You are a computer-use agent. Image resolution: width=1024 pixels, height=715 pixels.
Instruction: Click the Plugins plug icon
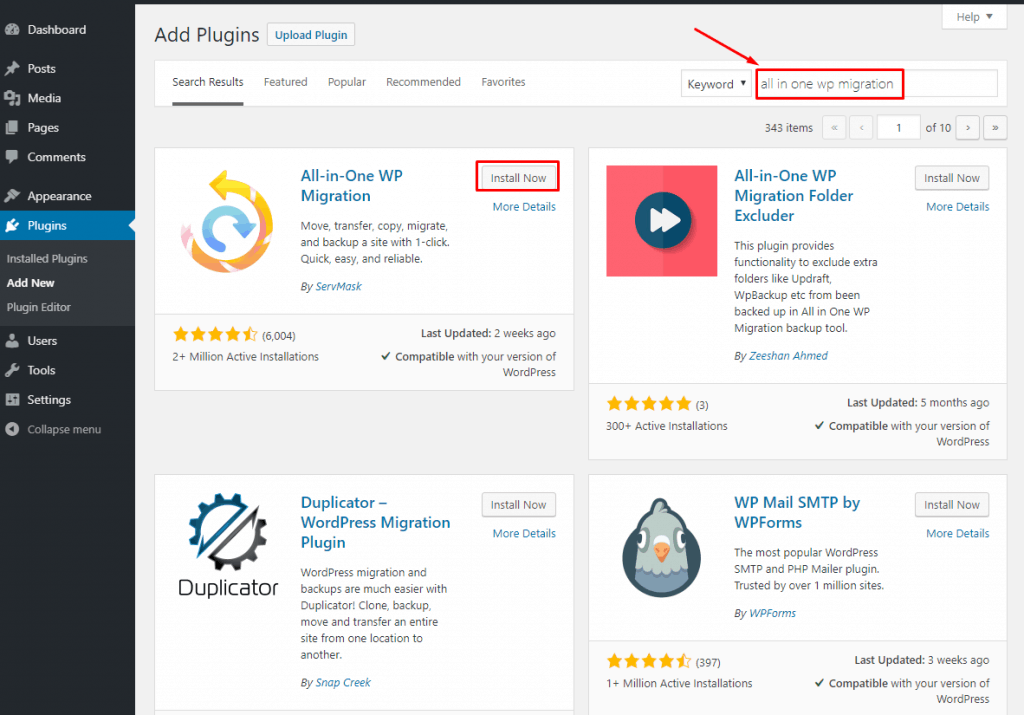(x=12, y=225)
